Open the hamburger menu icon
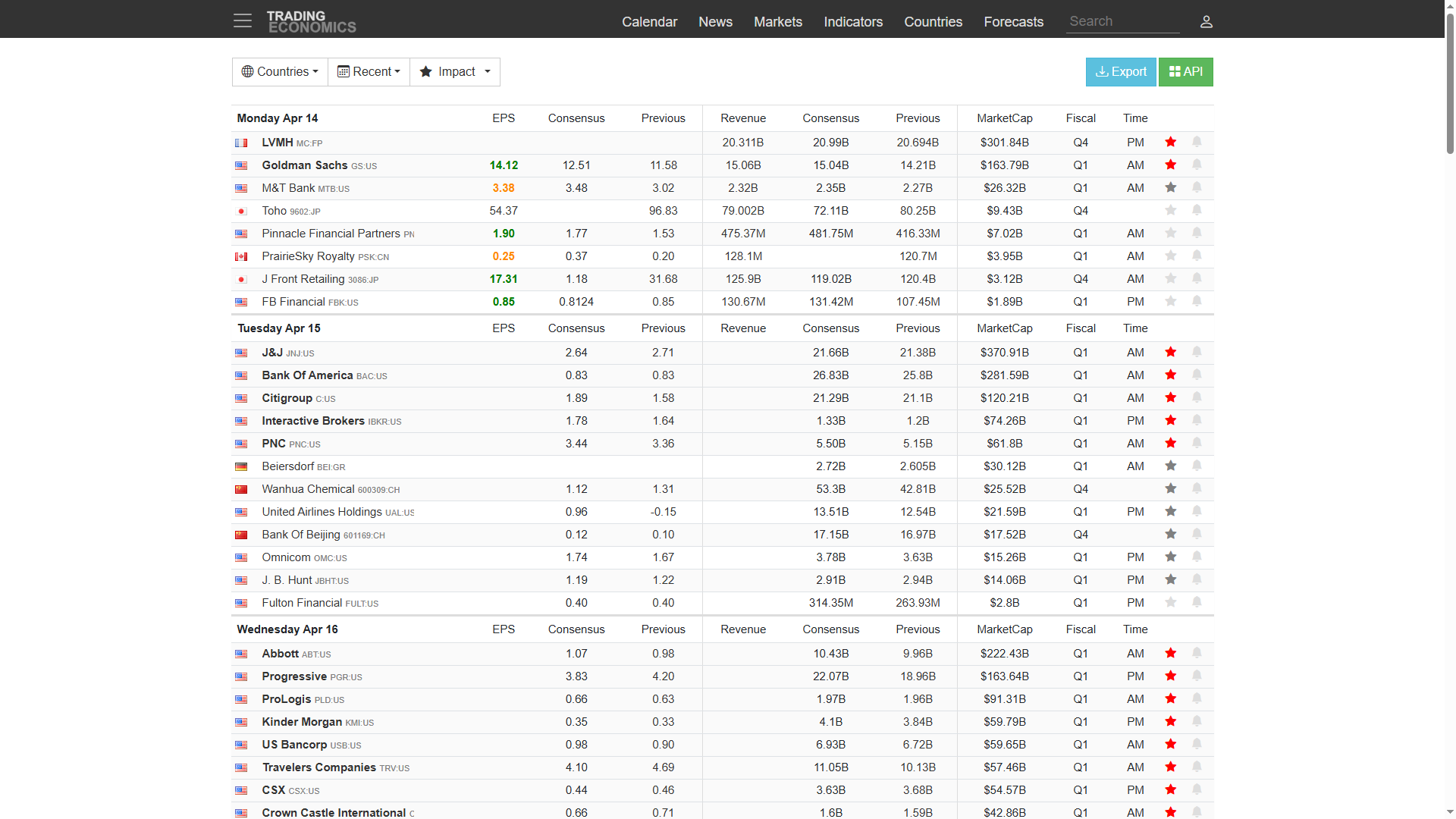 tap(243, 20)
